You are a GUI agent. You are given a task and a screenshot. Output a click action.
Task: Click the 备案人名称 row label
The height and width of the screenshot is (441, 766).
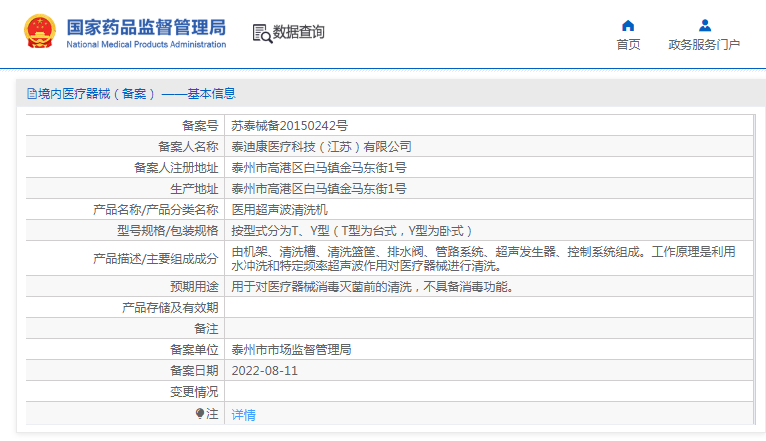(x=188, y=147)
